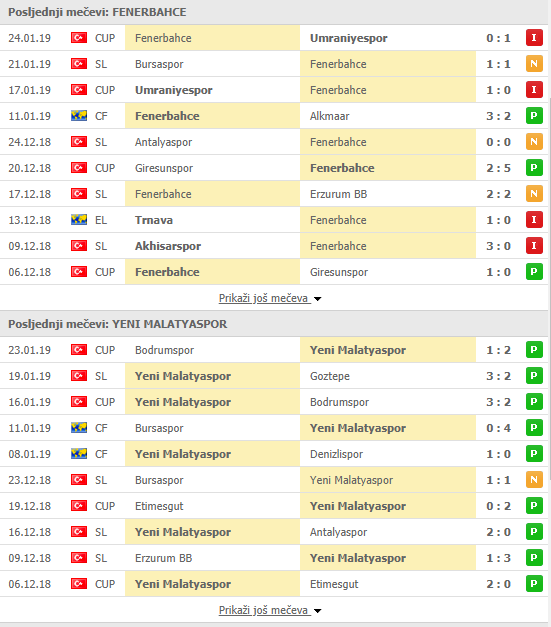The height and width of the screenshot is (627, 551).
Task: Click the win icon for Yeni Malatyaspor–Antalyaspor
Action: point(534,532)
